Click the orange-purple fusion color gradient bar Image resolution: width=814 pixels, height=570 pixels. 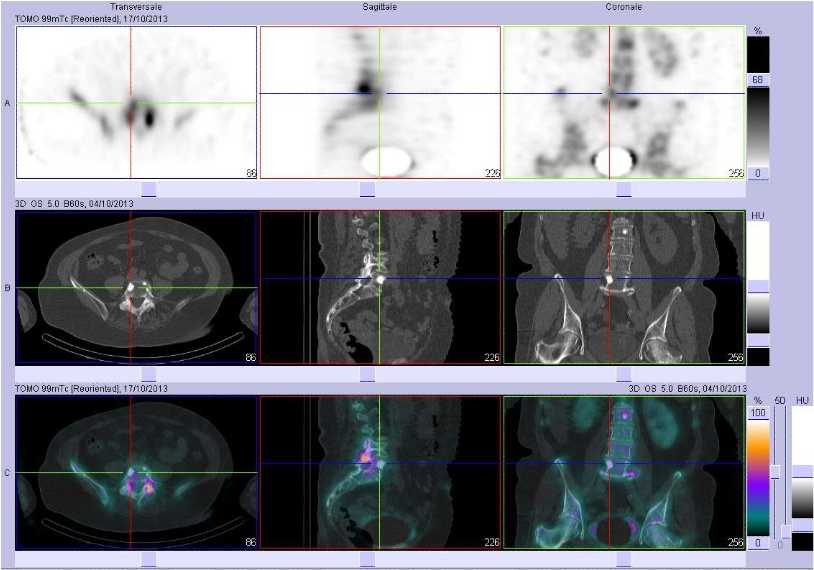click(758, 478)
